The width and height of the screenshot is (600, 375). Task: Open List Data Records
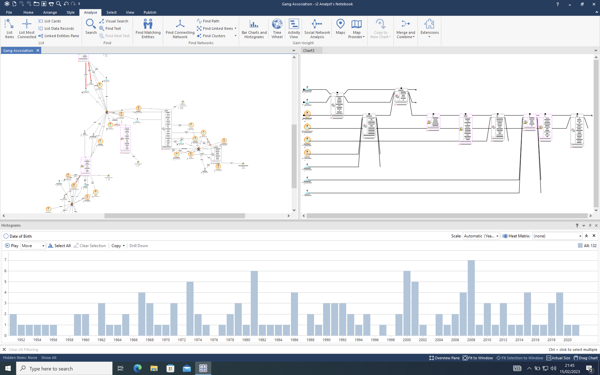pos(56,28)
